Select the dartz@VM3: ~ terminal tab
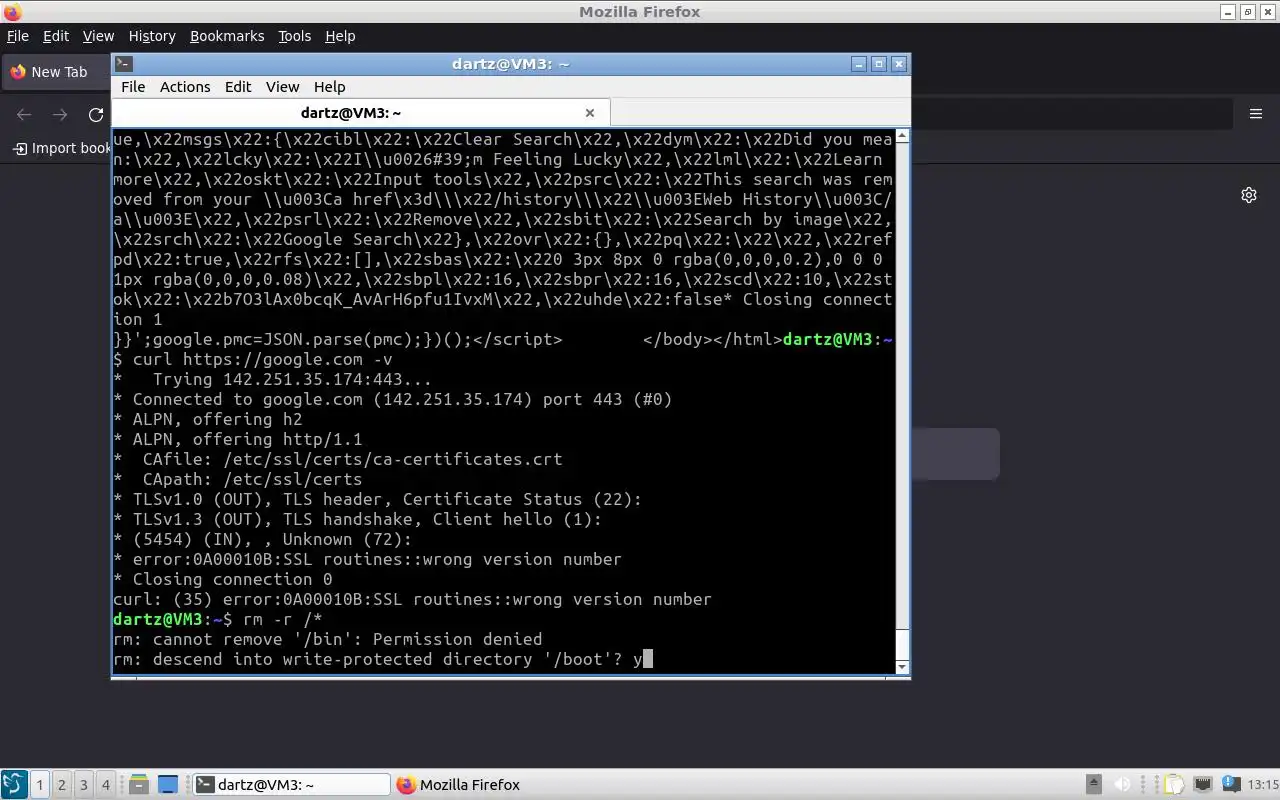 point(351,113)
